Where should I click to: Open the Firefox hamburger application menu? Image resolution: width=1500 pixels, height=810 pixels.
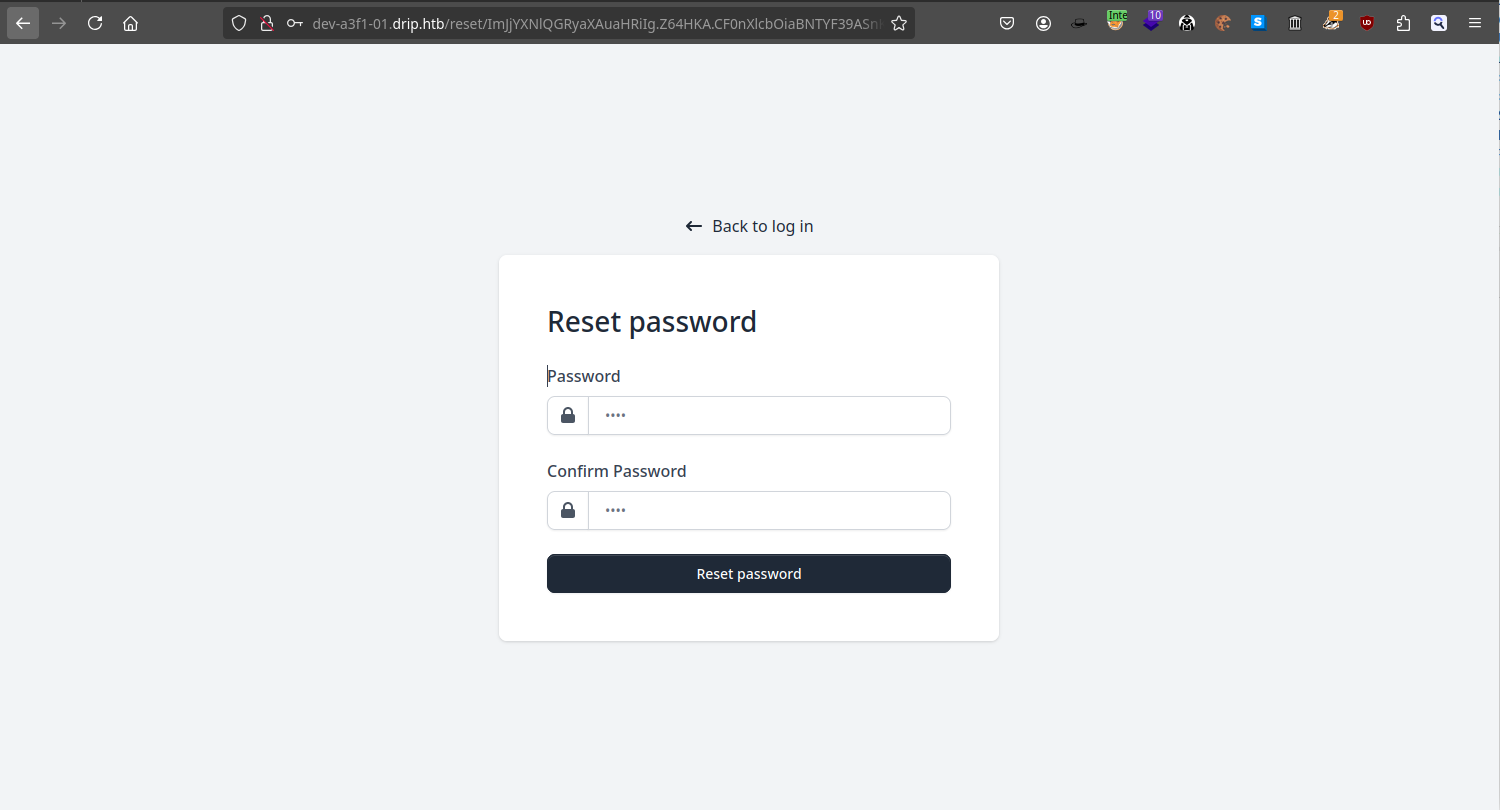point(1475,23)
